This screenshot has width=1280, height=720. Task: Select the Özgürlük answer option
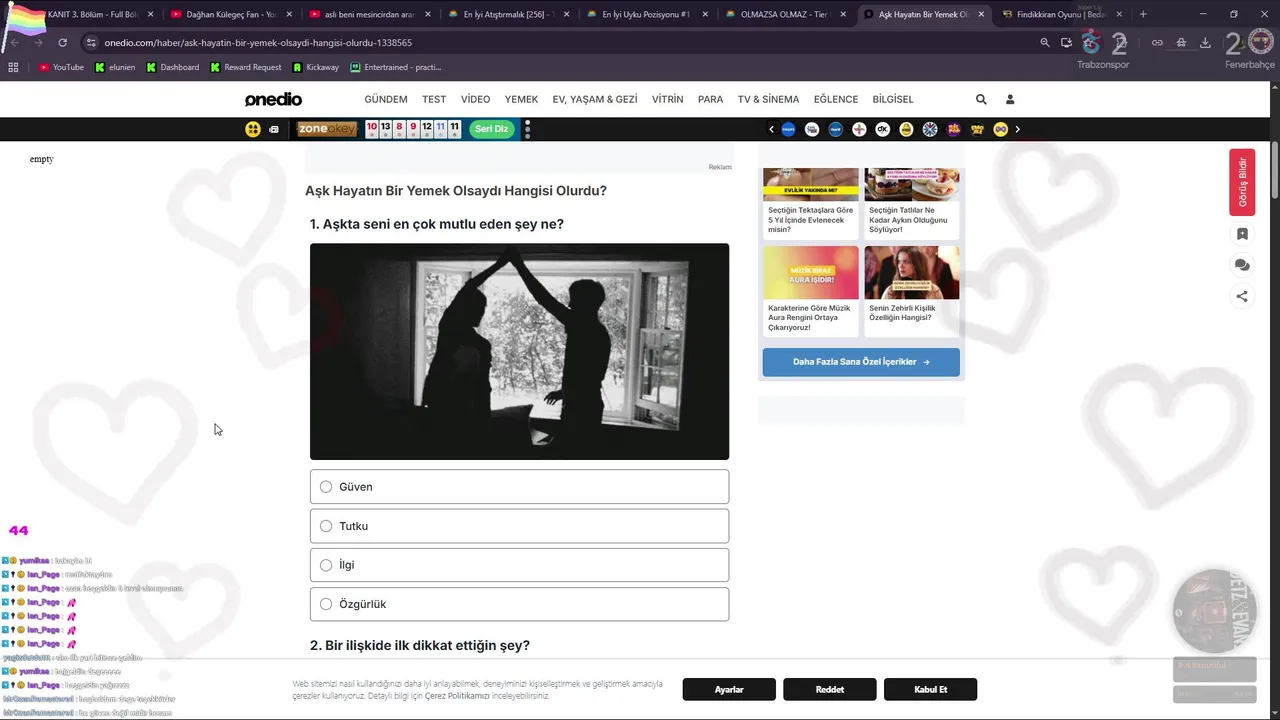pyautogui.click(x=519, y=604)
